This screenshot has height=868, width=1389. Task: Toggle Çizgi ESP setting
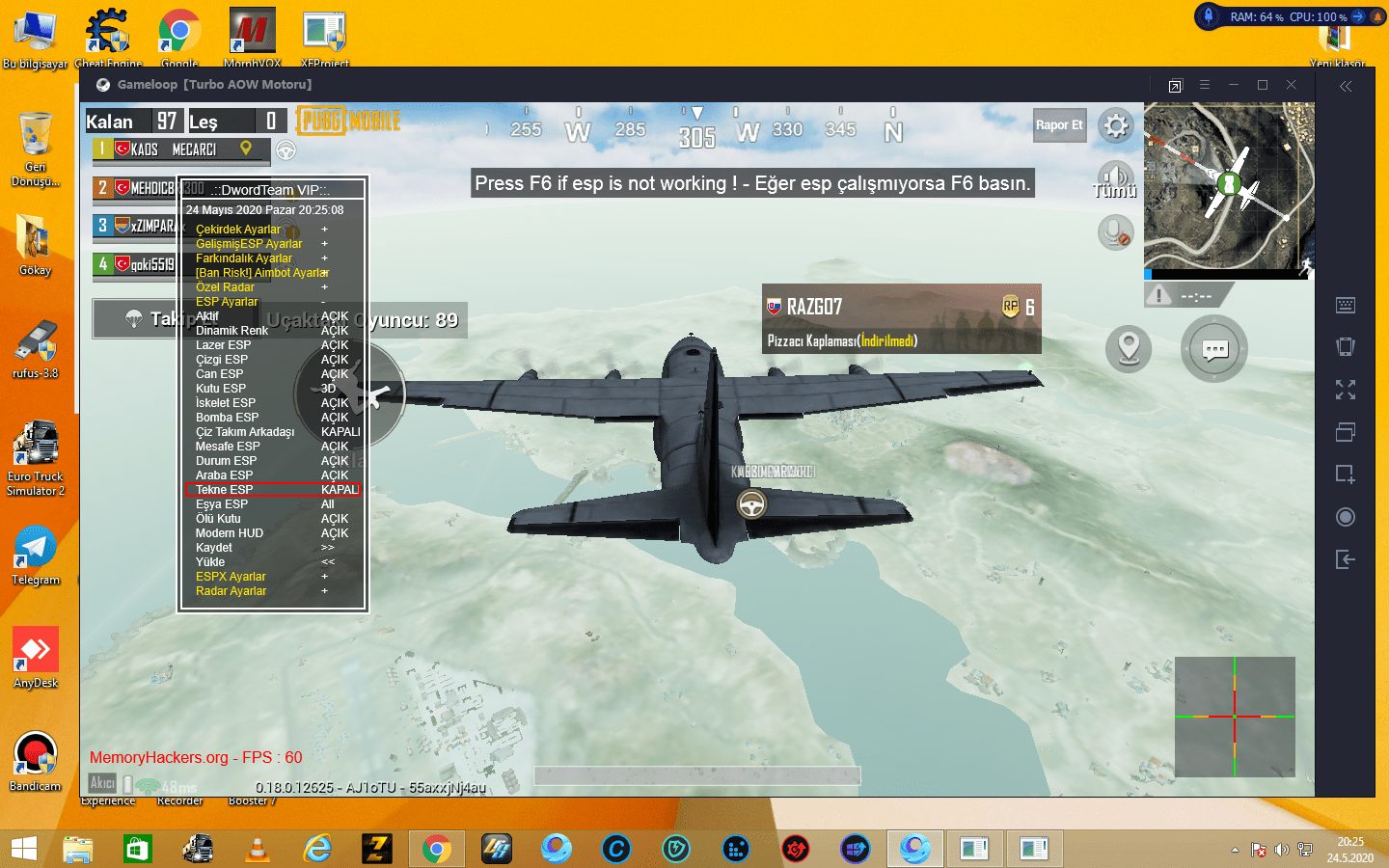tap(273, 360)
